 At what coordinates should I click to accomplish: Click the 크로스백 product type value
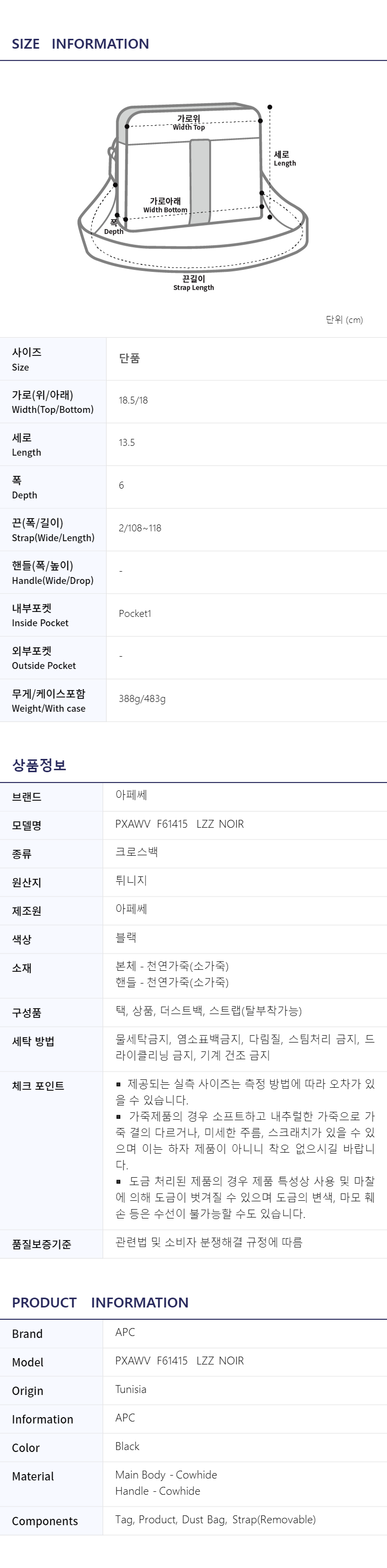click(x=137, y=852)
